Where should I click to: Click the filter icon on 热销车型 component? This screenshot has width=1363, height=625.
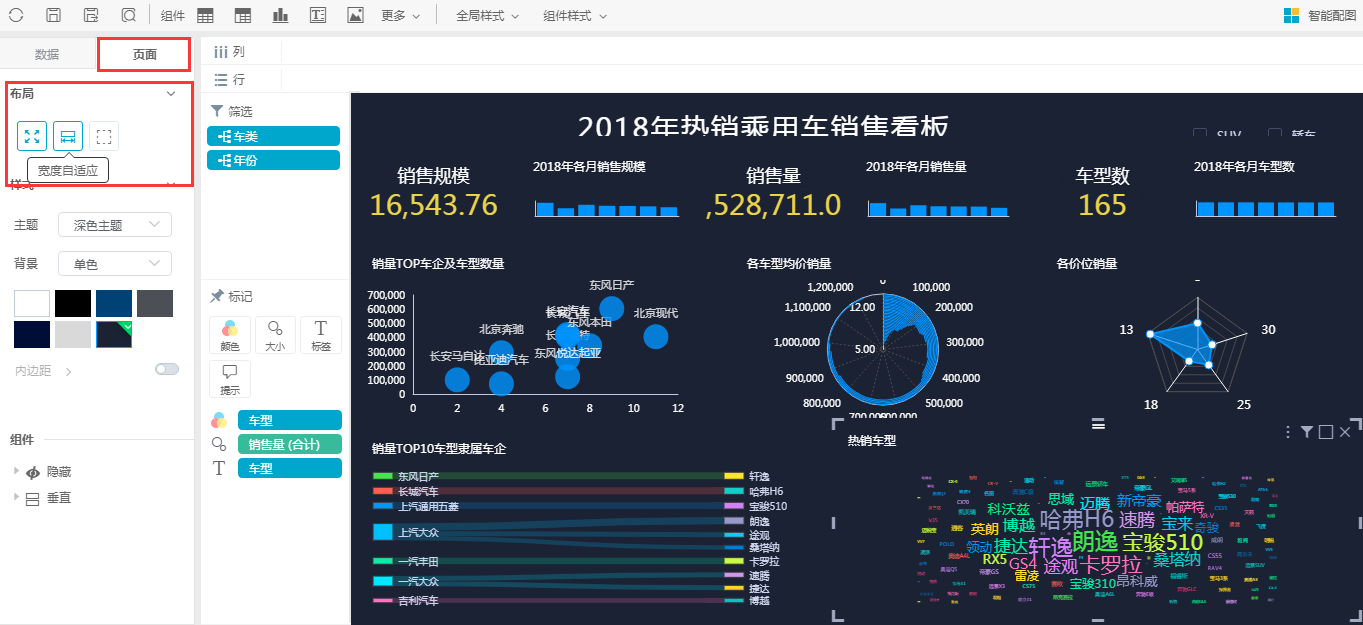coord(1306,432)
